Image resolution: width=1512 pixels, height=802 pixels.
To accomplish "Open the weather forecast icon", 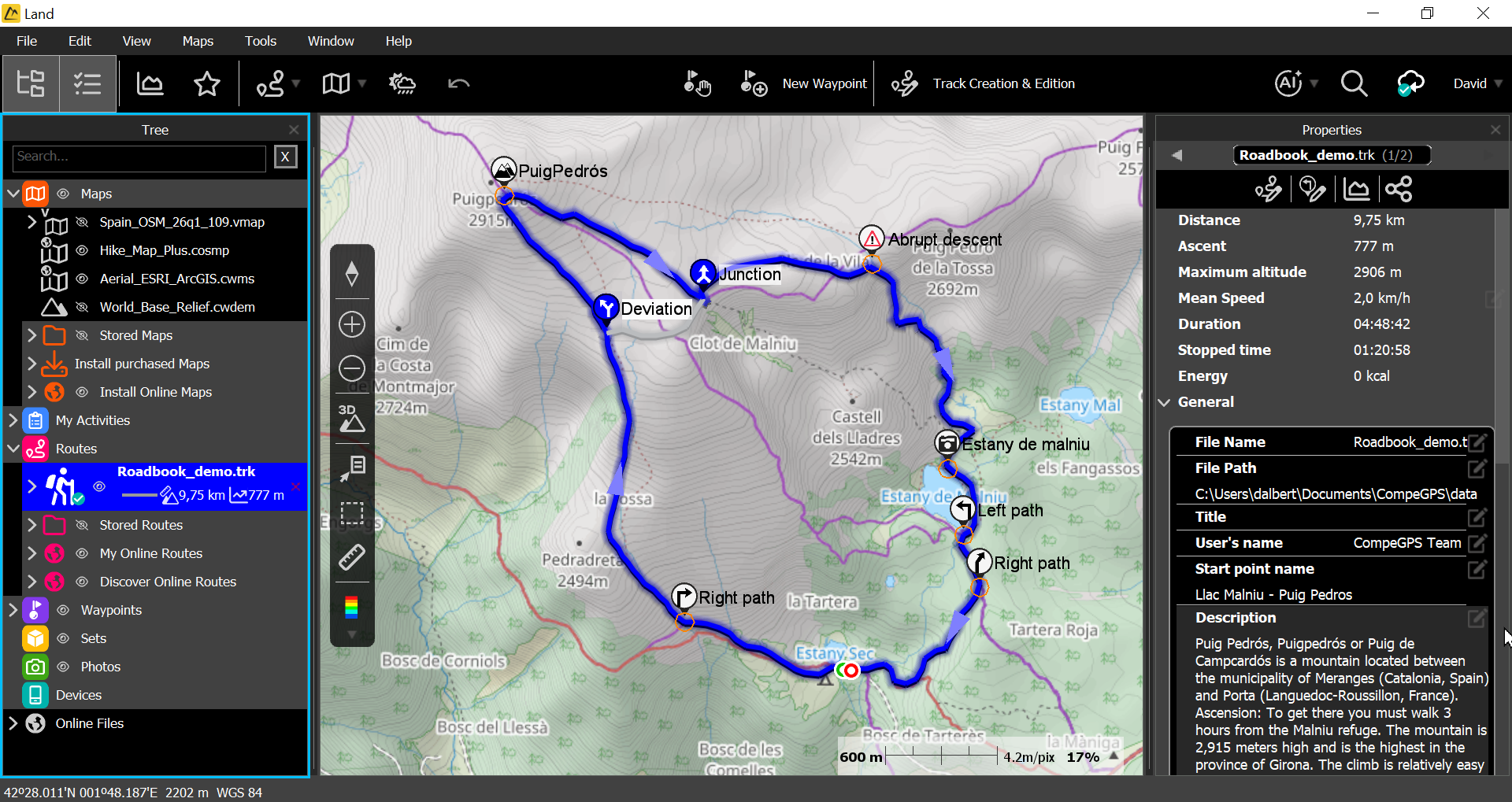I will click(402, 83).
